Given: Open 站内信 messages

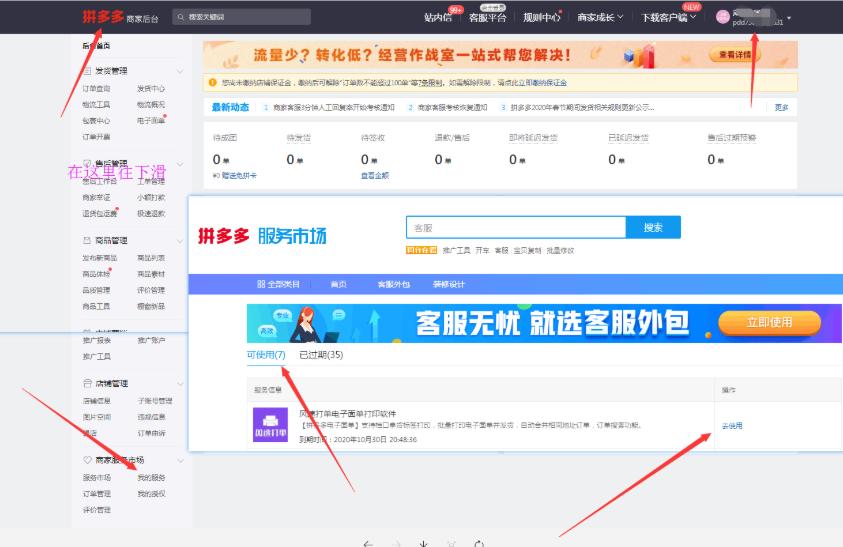Looking at the screenshot, I should coord(438,17).
